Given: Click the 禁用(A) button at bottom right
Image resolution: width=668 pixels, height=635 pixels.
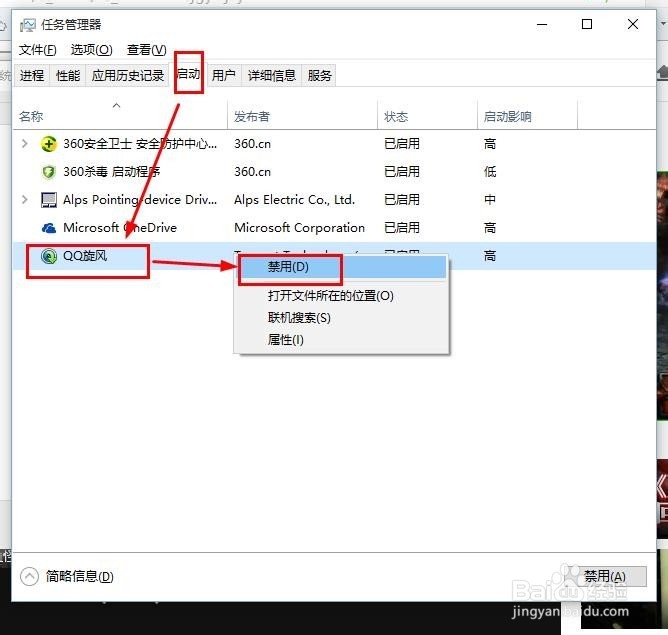Looking at the screenshot, I should [605, 577].
